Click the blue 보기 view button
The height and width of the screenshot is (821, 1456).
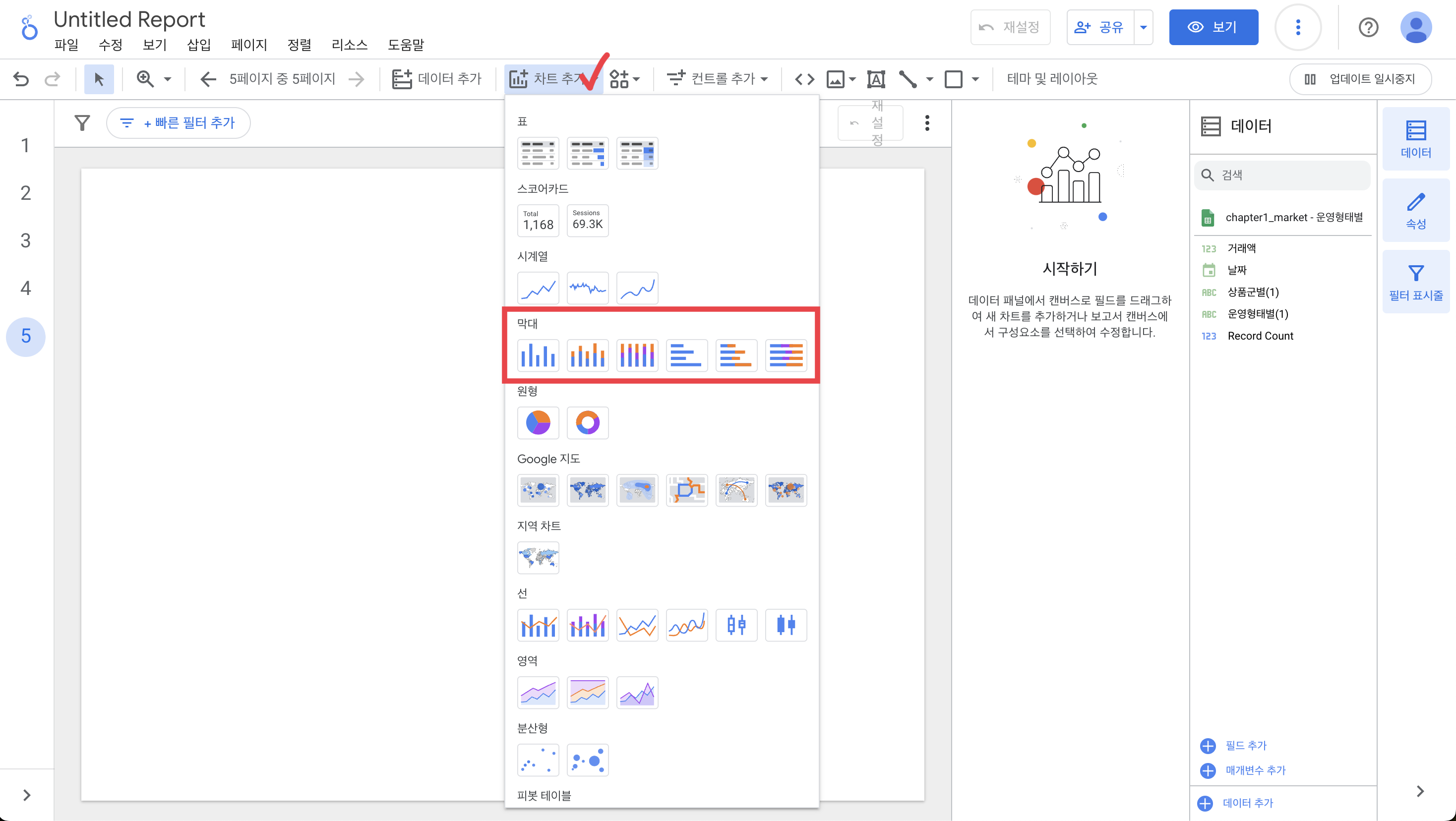tap(1213, 27)
